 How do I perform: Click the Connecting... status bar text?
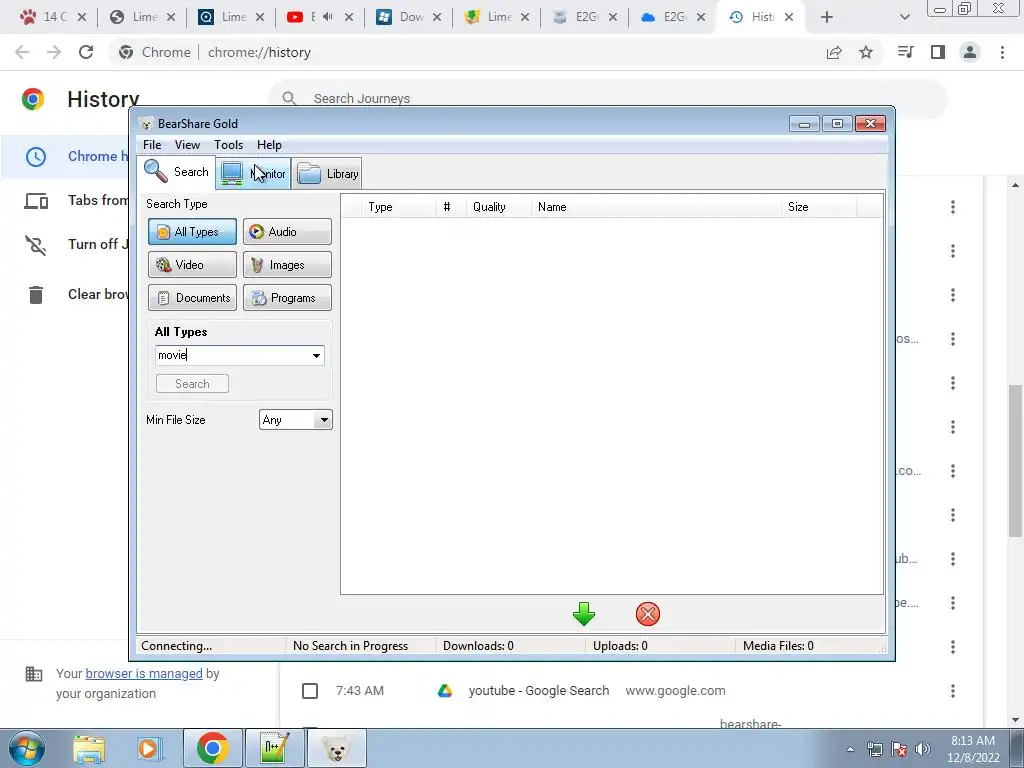(x=176, y=646)
